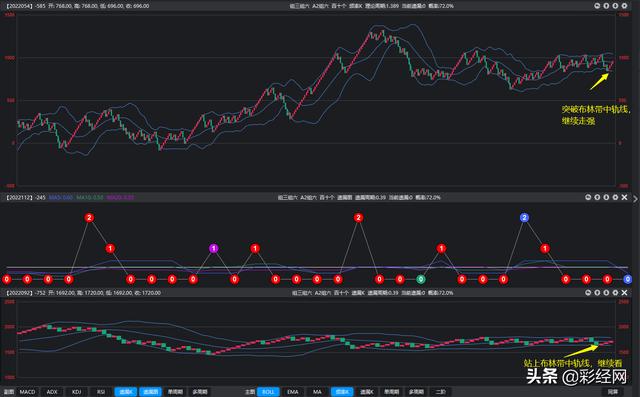Image resolution: width=640 pixels, height=397 pixels.
Task: Click the 72.0% probability text in top header
Action: click(441, 6)
